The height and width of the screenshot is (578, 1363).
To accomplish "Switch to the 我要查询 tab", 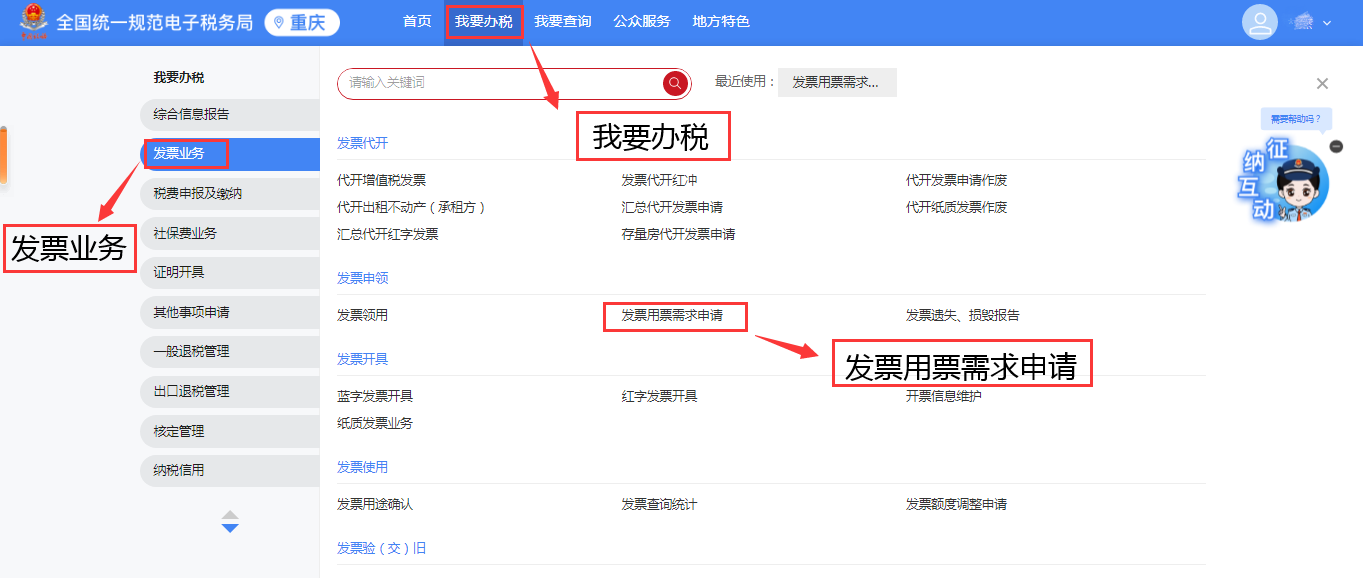I will [x=562, y=22].
